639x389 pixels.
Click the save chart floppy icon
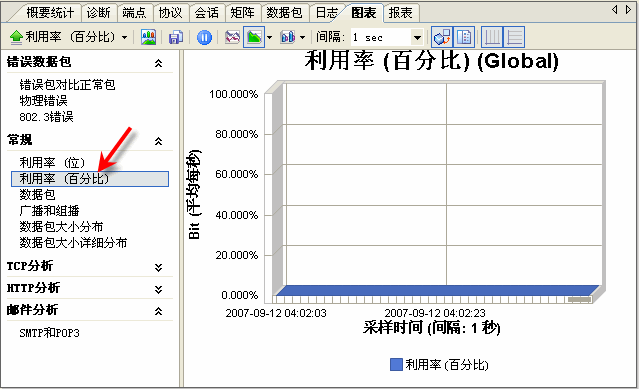tap(176, 37)
